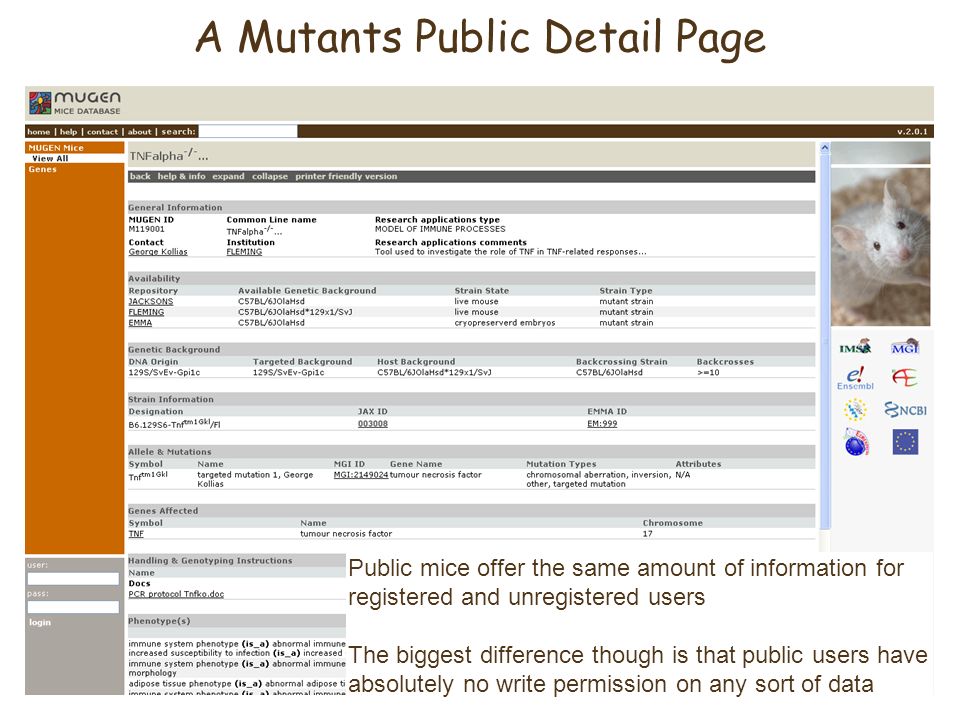Click the version label v.2.0.1
Image resolution: width=960 pixels, height=720 pixels.
pyautogui.click(x=912, y=132)
